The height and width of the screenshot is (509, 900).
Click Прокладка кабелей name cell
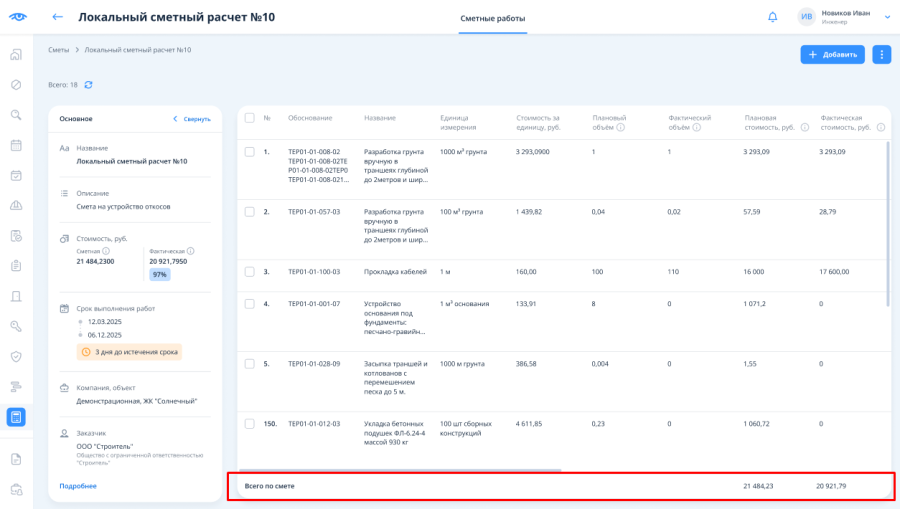(x=395, y=272)
